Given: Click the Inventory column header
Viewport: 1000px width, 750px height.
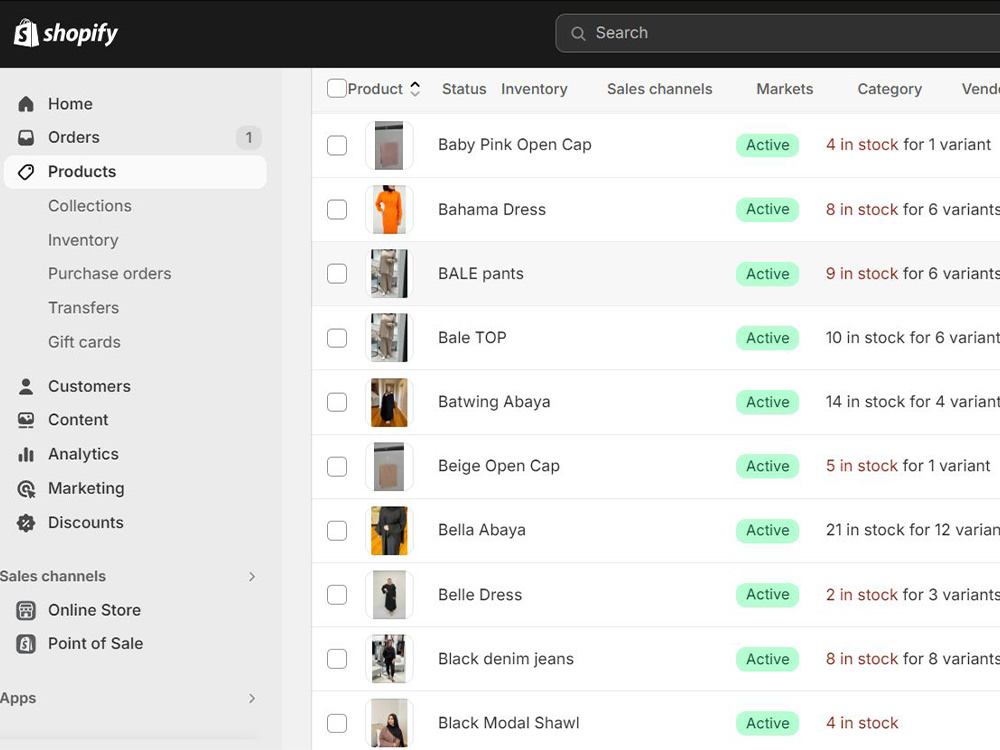Looking at the screenshot, I should pos(534,89).
